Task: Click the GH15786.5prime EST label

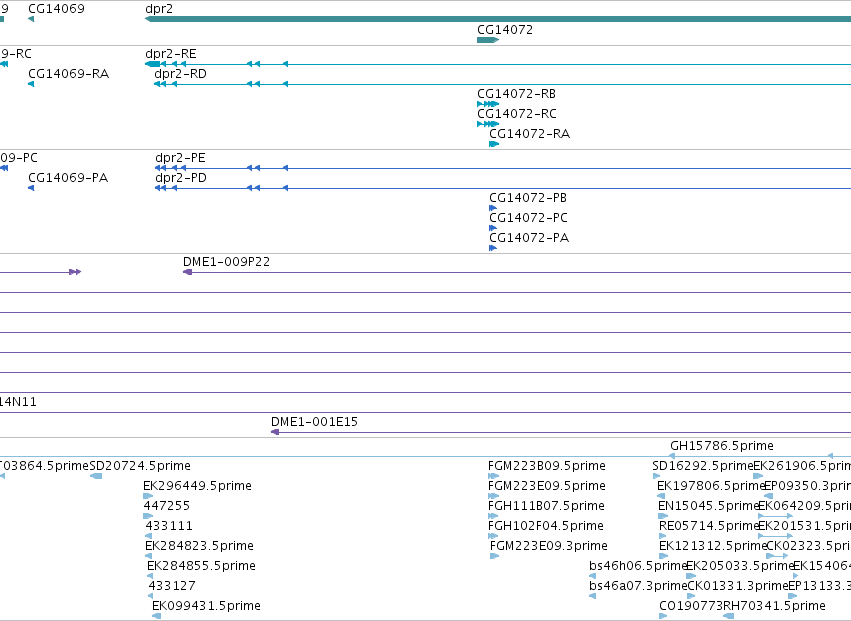Action: click(722, 446)
